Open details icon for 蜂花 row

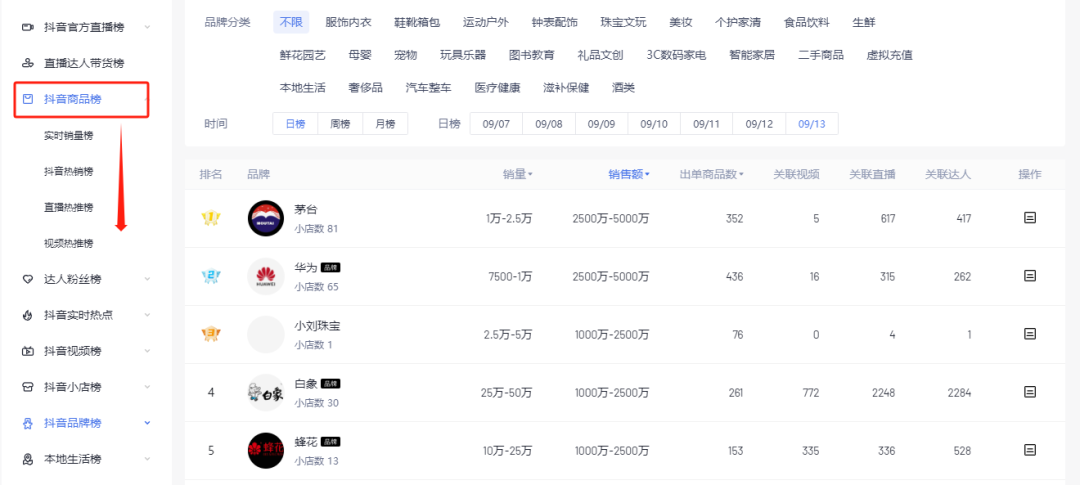point(1030,450)
